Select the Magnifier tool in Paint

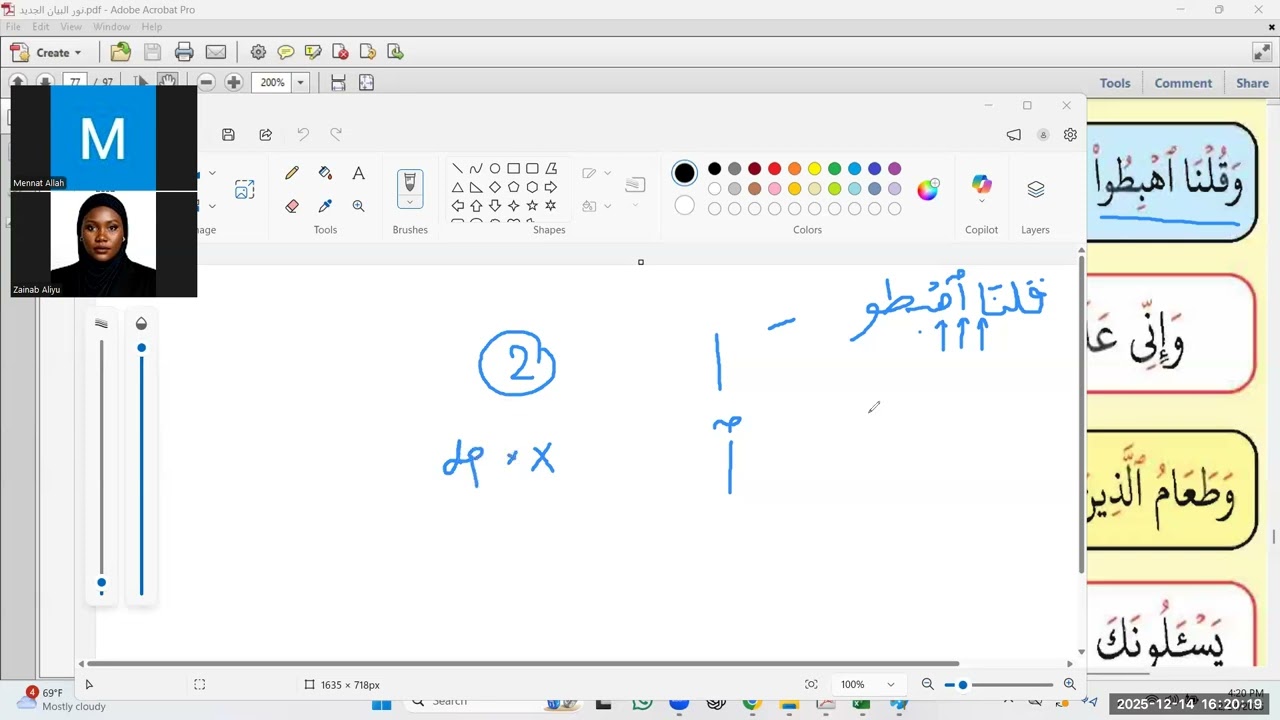(x=358, y=206)
